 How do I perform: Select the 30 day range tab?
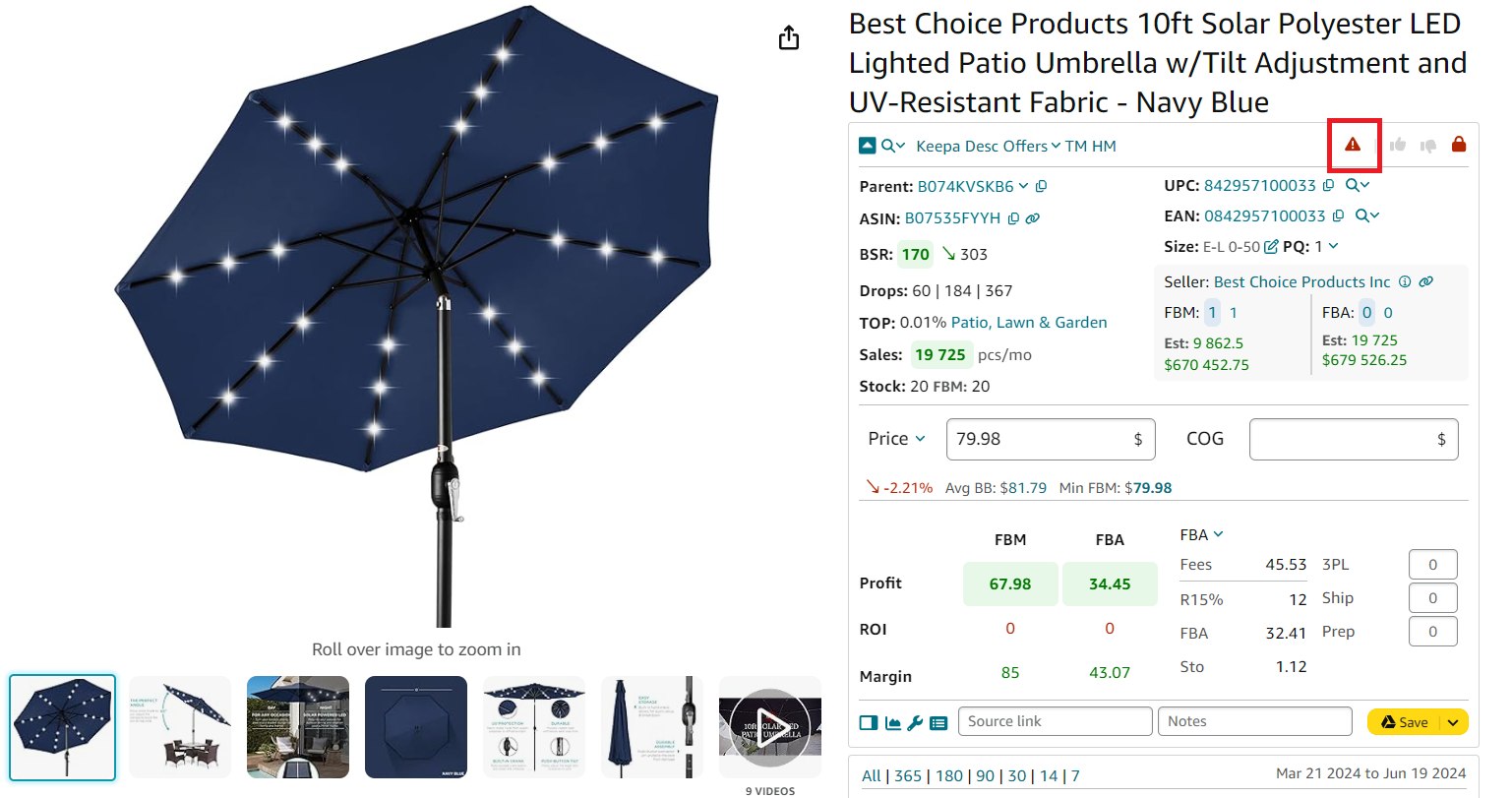pos(1017,775)
